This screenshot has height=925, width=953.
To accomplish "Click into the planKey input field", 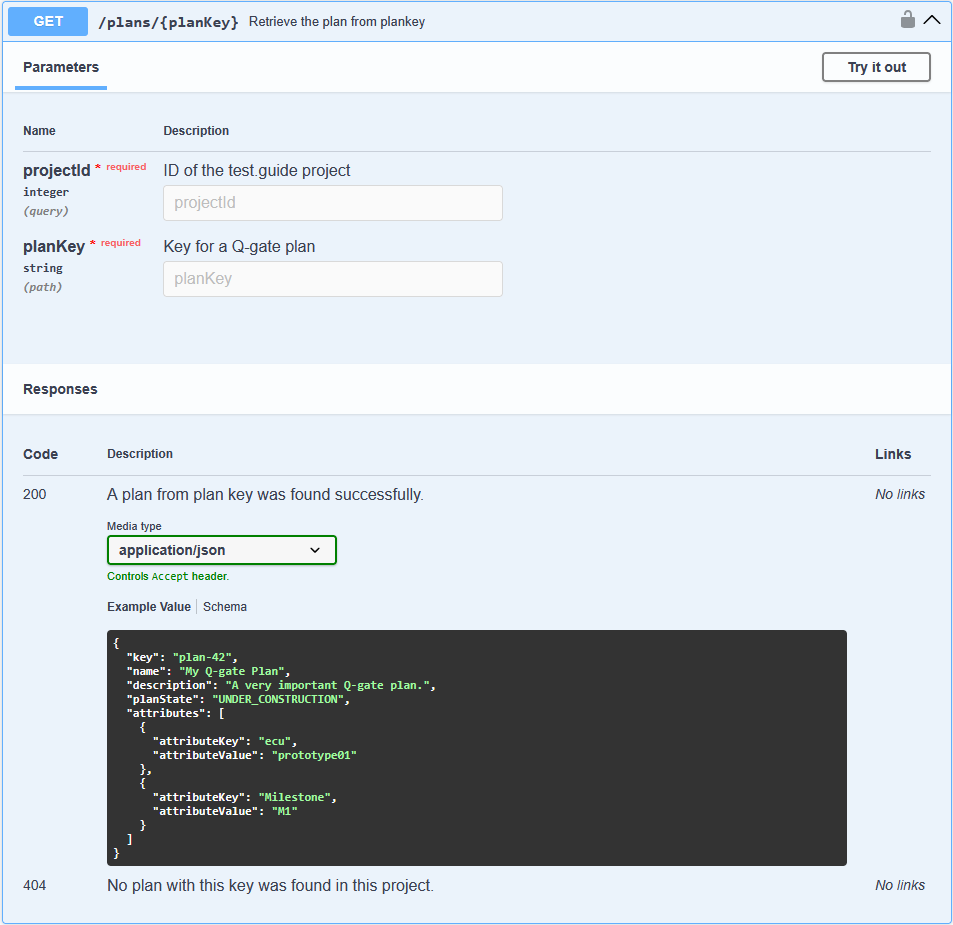I will click(x=332, y=279).
